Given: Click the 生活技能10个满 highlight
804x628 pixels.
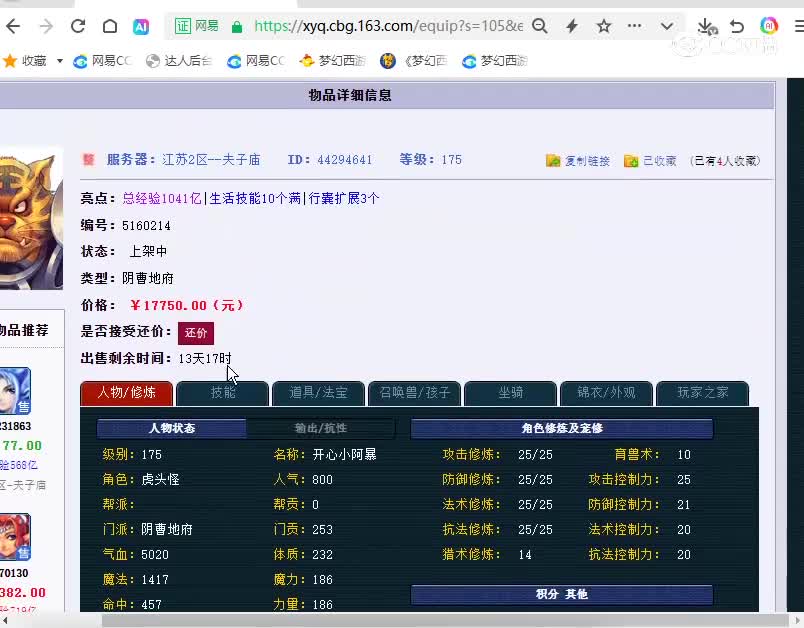Looking at the screenshot, I should coord(255,199).
